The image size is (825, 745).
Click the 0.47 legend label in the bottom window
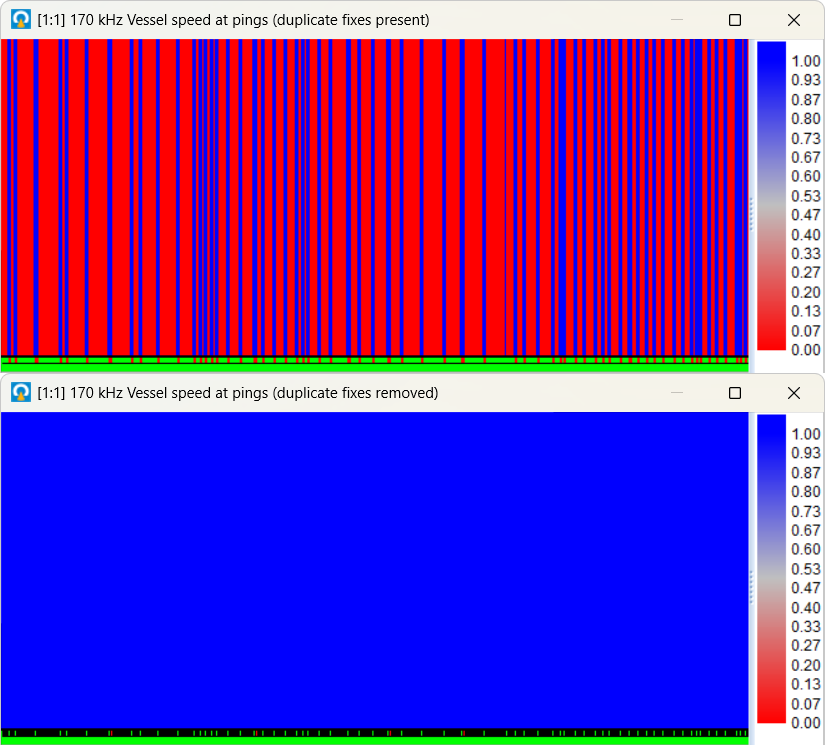point(806,588)
